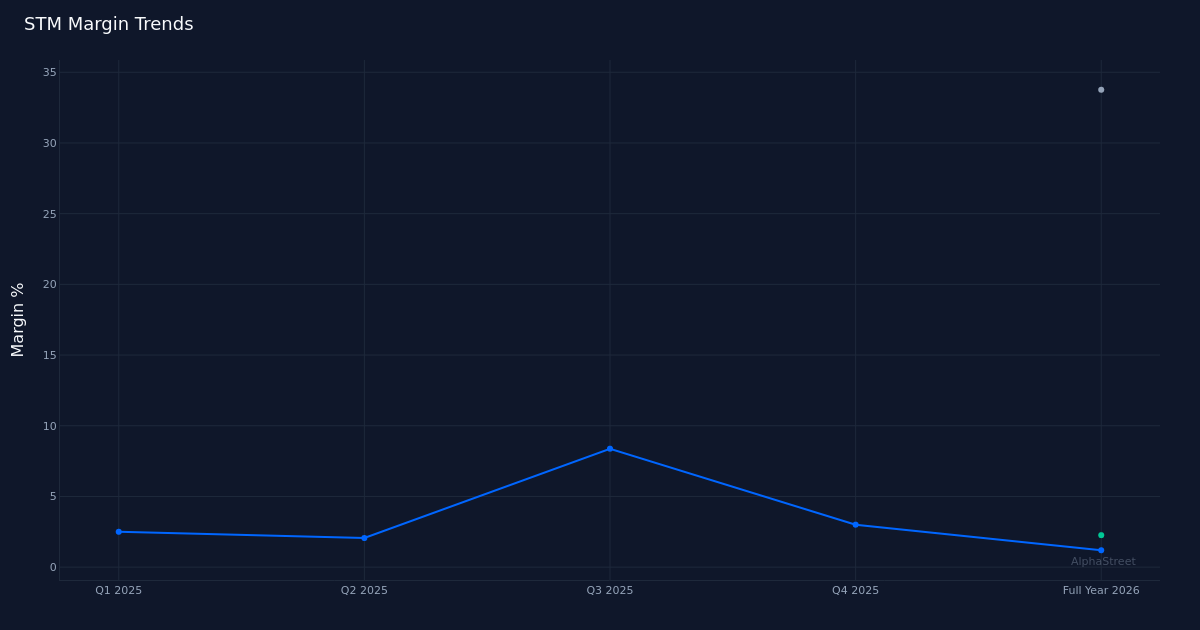Click the green data point above Full Year 2026

[x=1101, y=534]
